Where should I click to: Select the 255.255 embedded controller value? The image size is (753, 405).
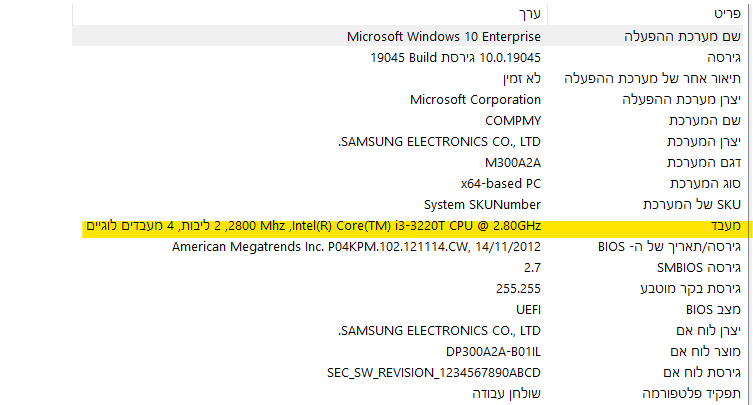click(x=519, y=289)
